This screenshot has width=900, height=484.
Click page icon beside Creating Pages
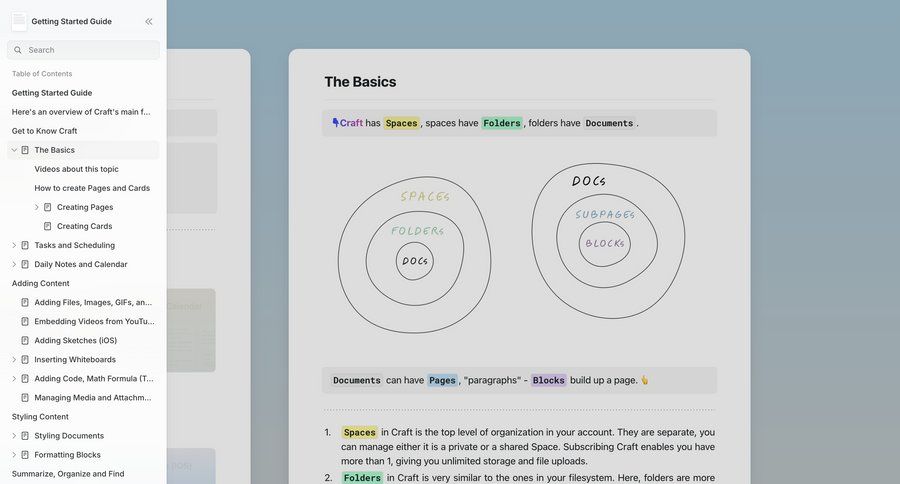pyautogui.click(x=48, y=207)
